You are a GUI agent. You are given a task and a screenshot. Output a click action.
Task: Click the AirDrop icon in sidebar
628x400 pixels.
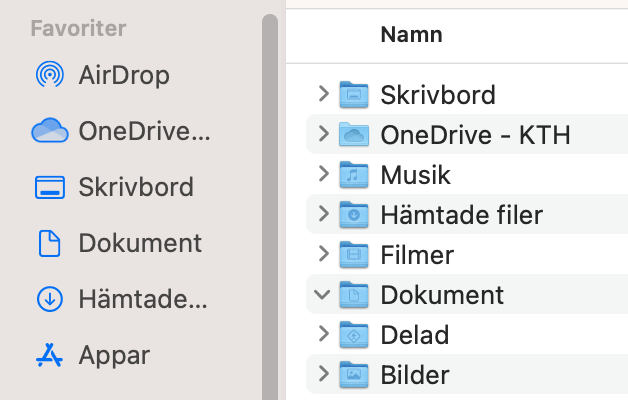point(49,75)
